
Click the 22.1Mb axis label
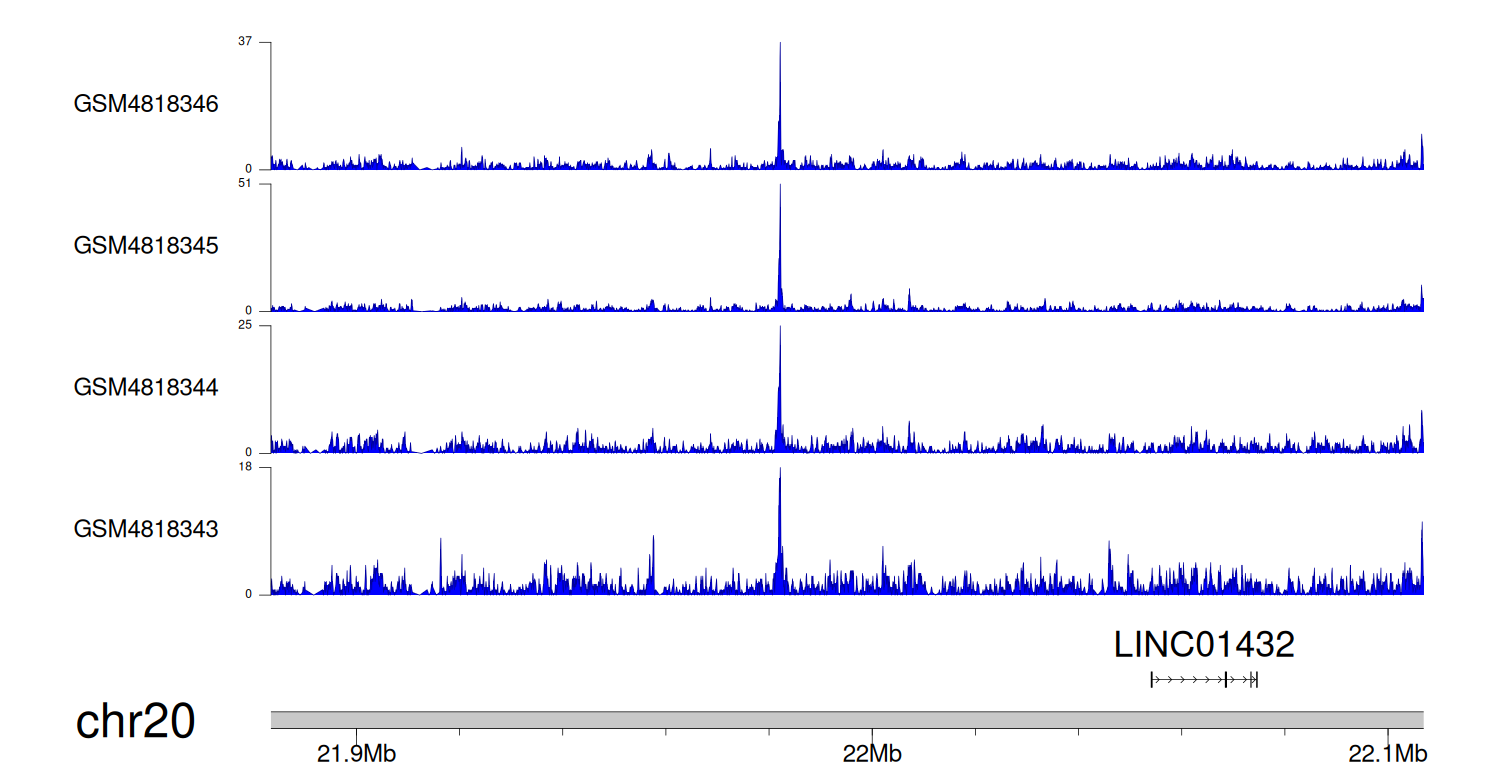click(1386, 753)
